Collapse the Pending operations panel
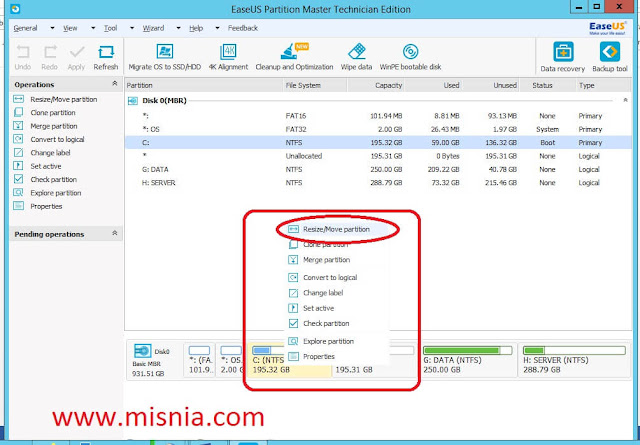 (x=115, y=233)
